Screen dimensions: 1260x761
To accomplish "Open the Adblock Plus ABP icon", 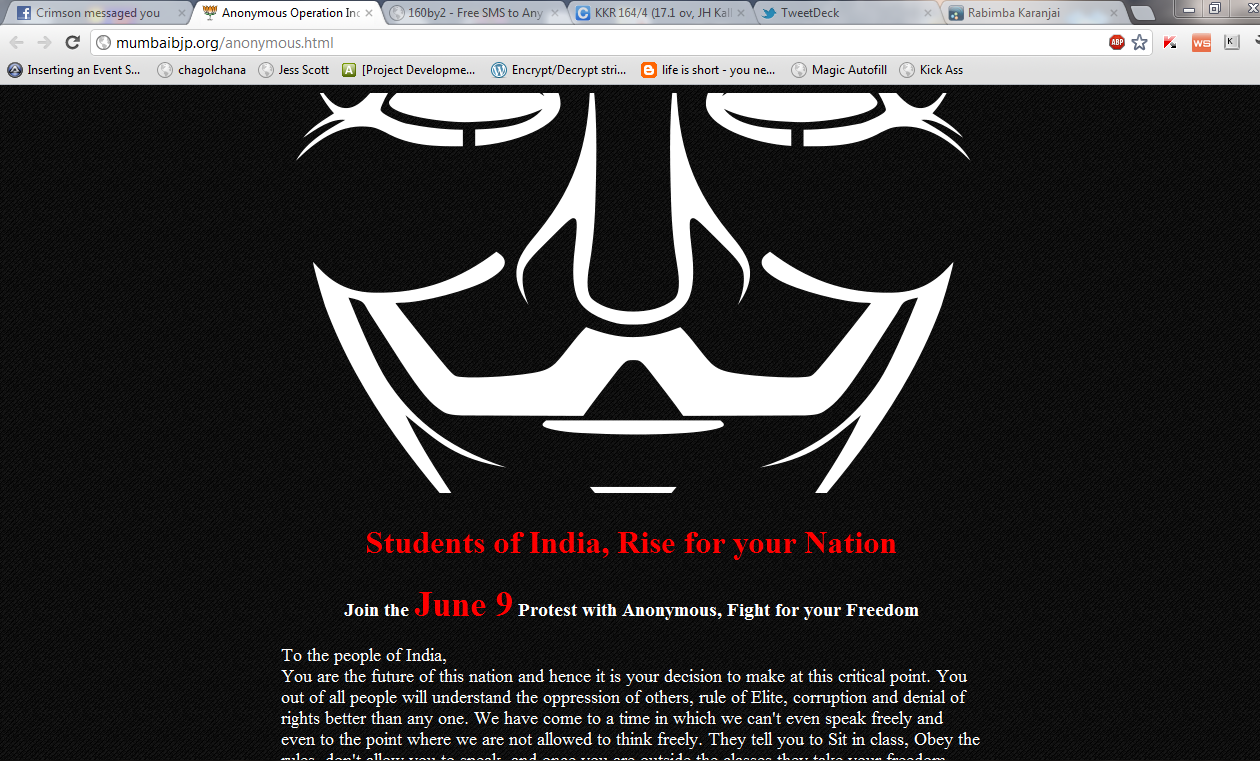I will pyautogui.click(x=1117, y=42).
